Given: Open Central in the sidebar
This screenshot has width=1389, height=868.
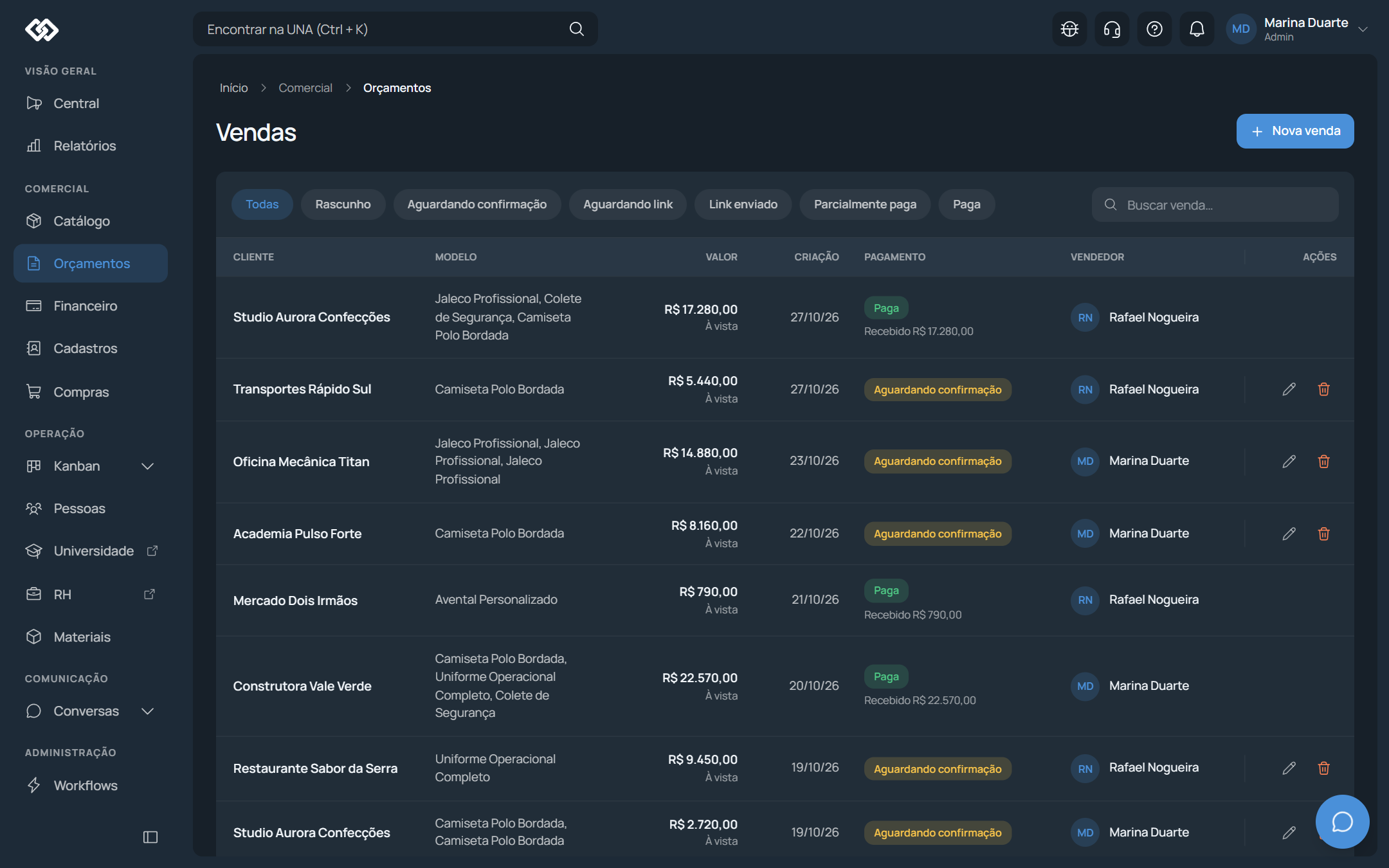Looking at the screenshot, I should pyautogui.click(x=91, y=104).
